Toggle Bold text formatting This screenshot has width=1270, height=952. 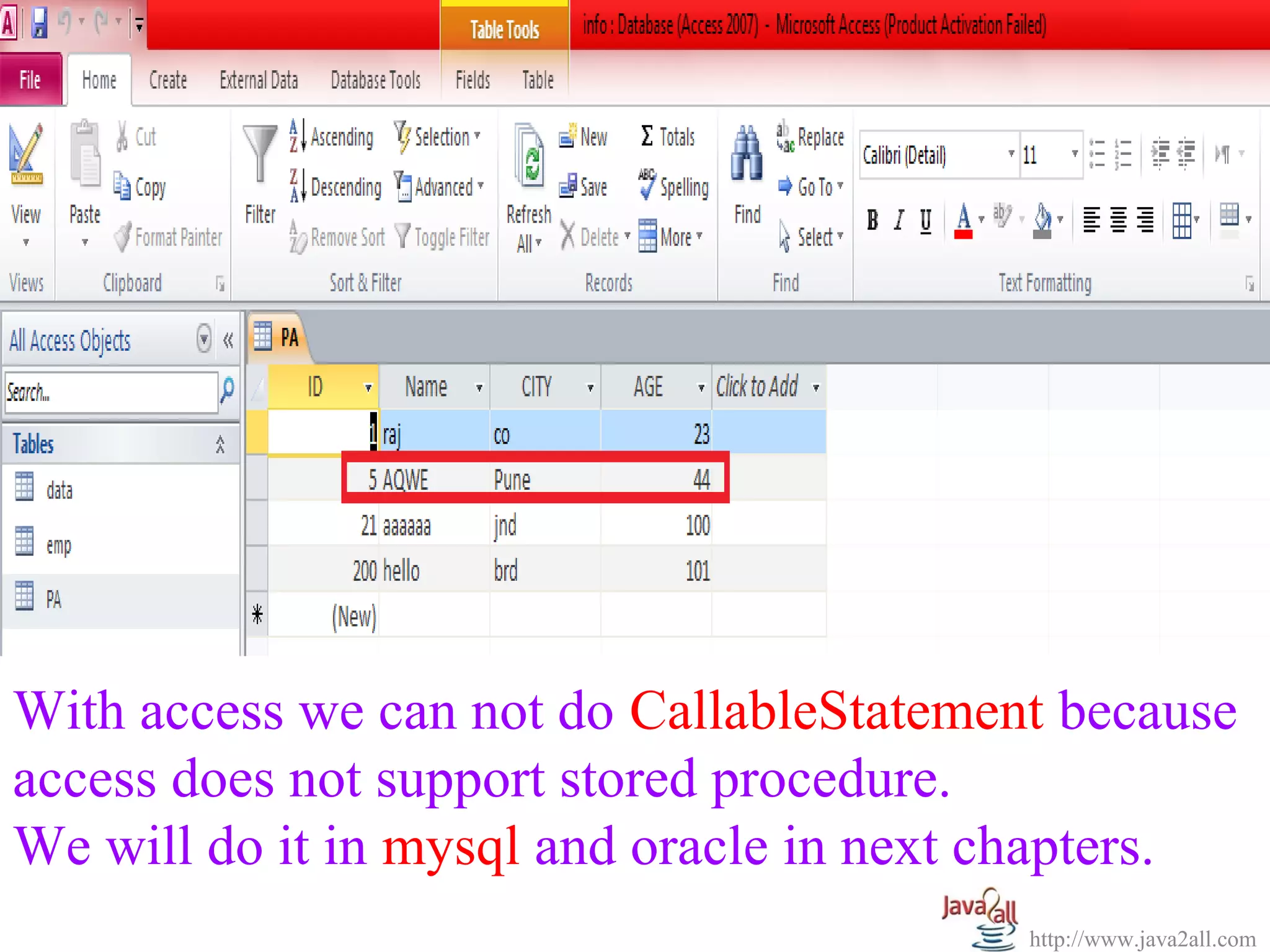tap(872, 220)
